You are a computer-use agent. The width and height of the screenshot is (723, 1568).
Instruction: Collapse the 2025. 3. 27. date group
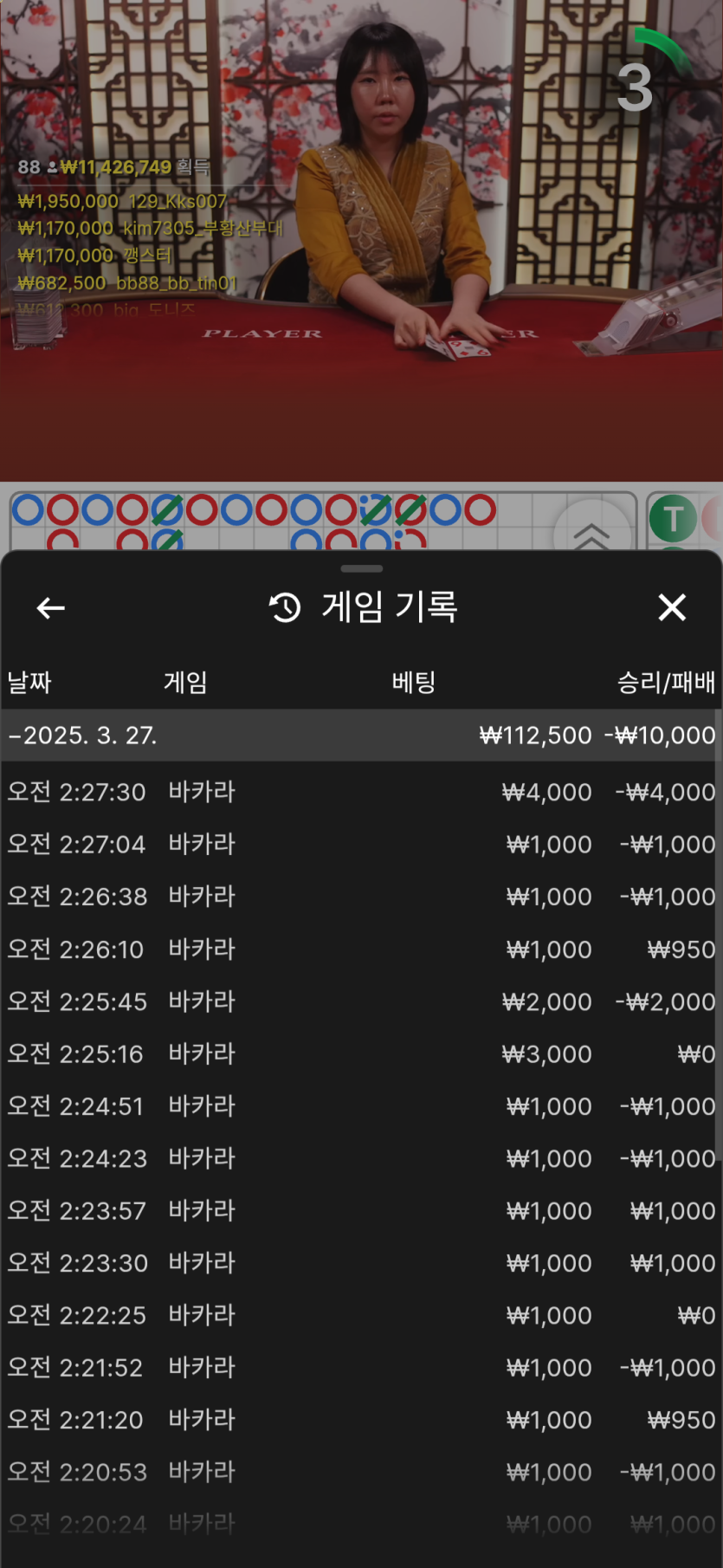click(82, 735)
